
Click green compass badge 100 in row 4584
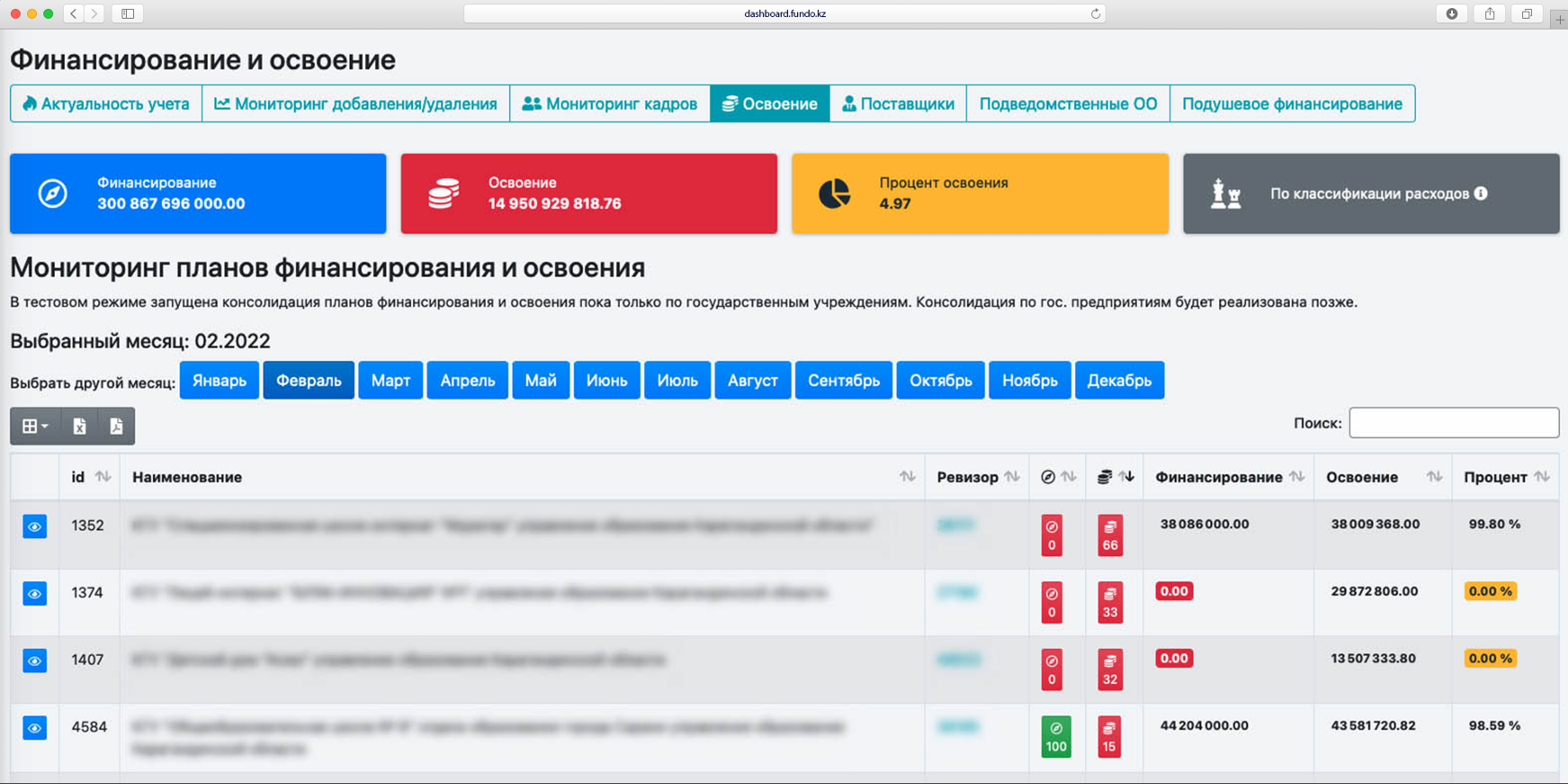(1056, 736)
